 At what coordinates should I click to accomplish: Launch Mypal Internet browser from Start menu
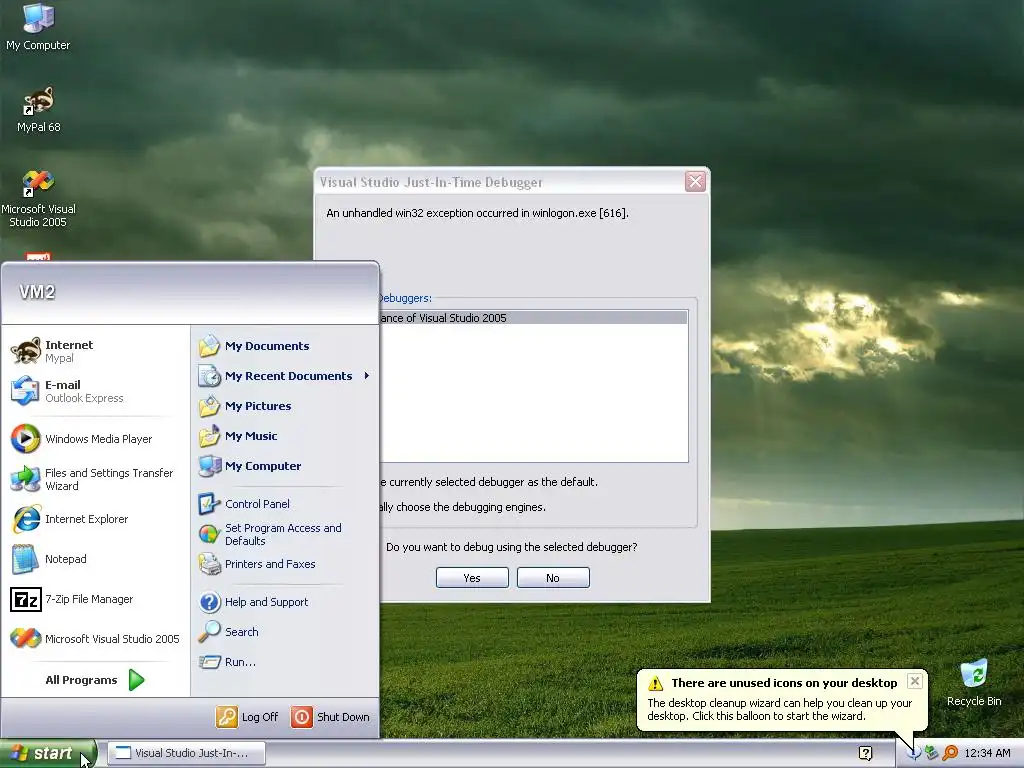pos(95,351)
